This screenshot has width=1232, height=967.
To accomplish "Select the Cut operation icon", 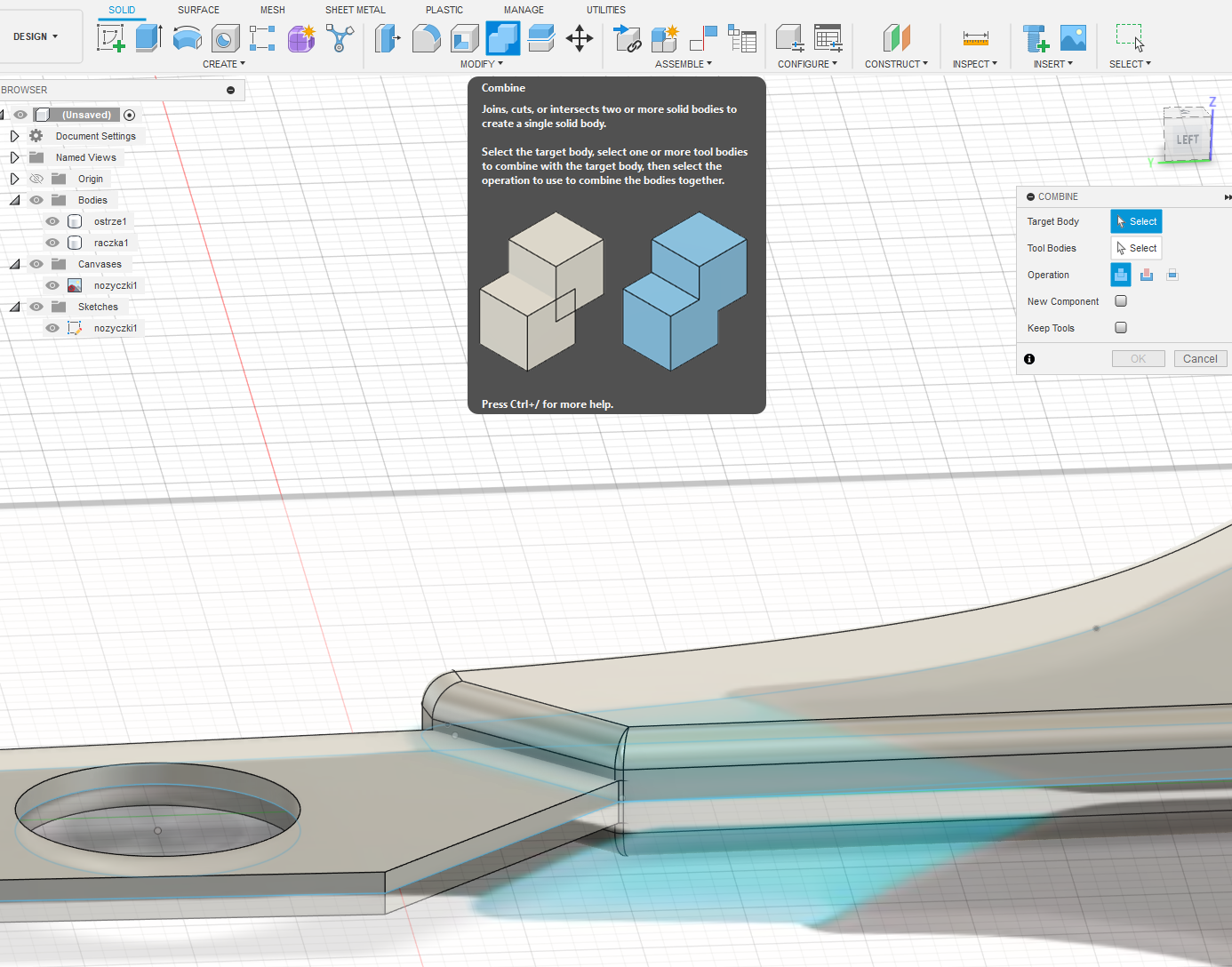I will (x=1147, y=275).
